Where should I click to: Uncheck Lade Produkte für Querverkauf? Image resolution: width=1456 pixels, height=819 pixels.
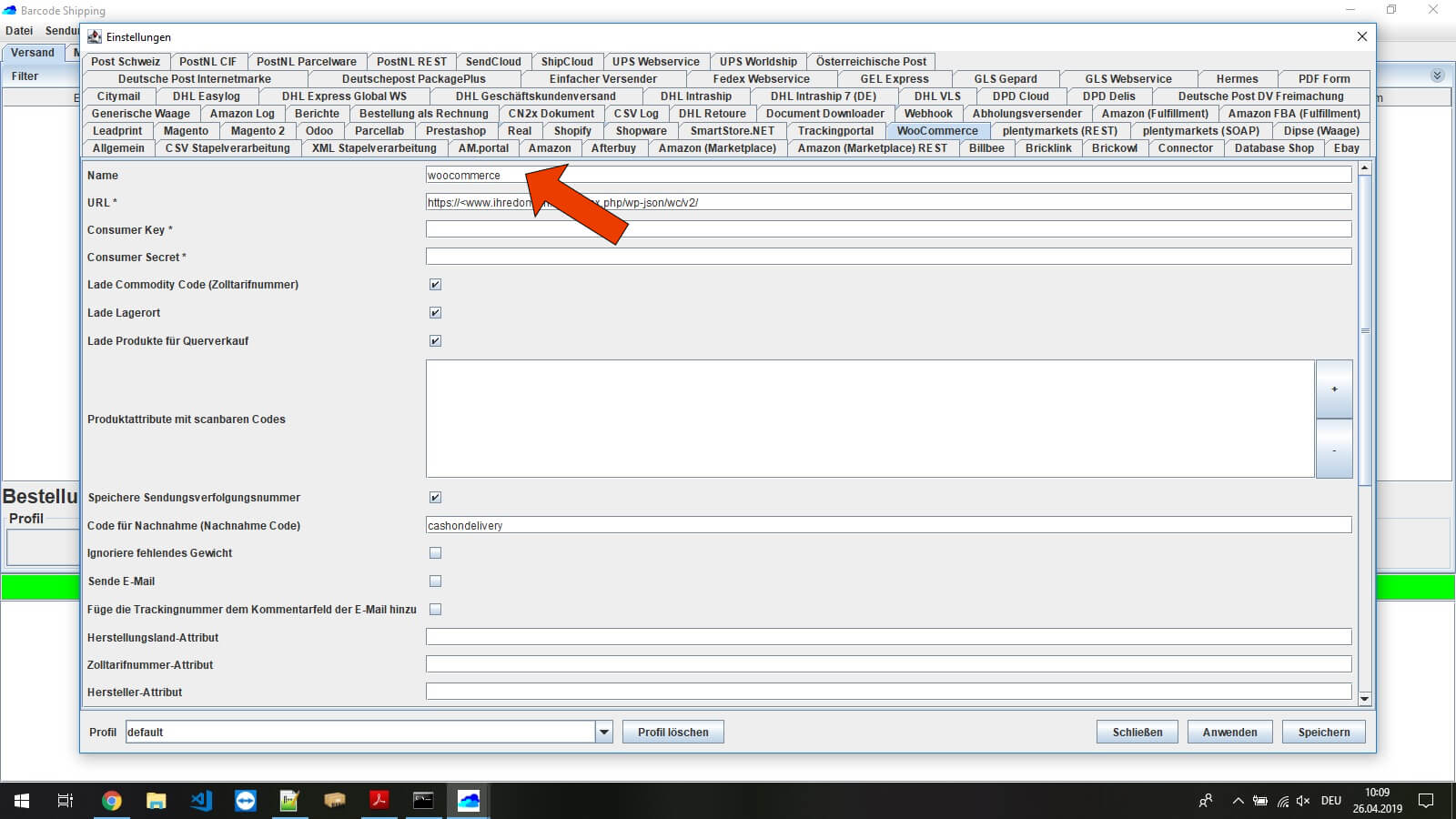click(x=435, y=341)
